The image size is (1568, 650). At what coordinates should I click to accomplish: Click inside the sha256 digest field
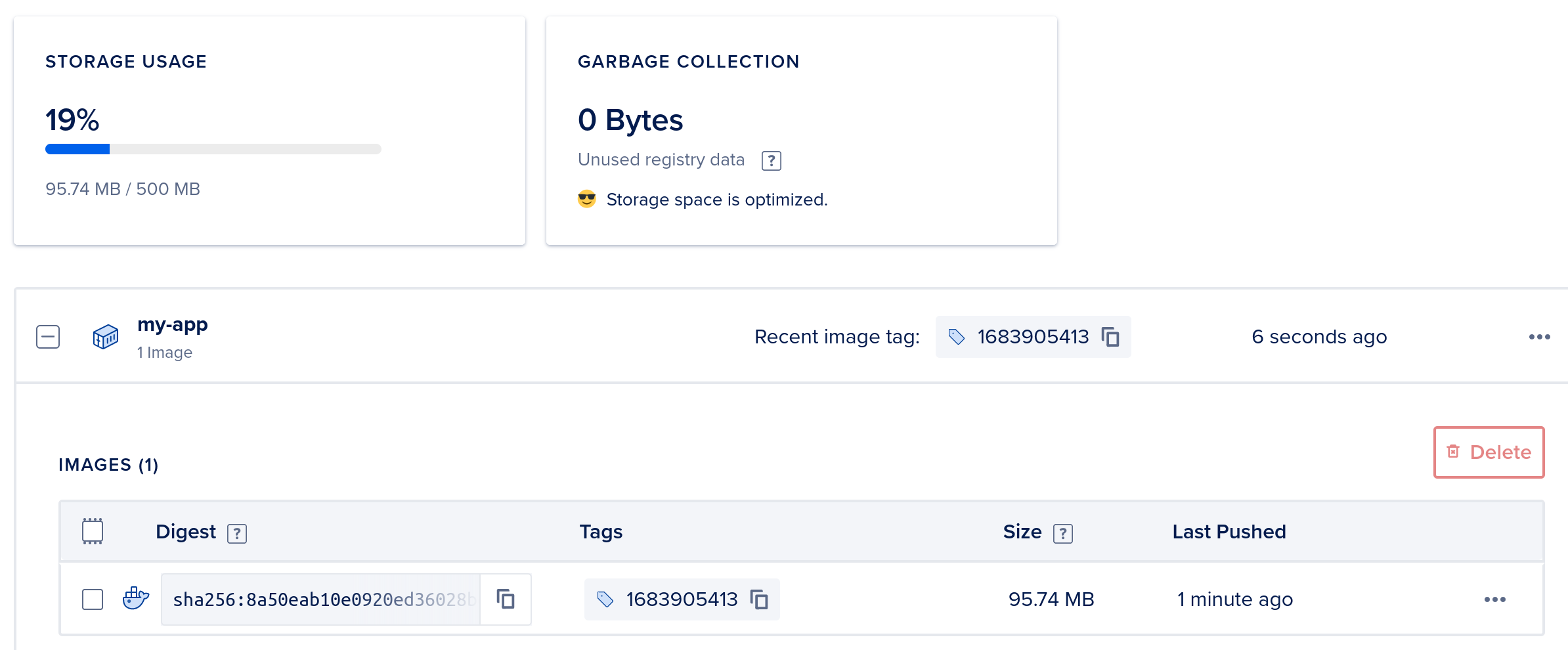[x=315, y=599]
